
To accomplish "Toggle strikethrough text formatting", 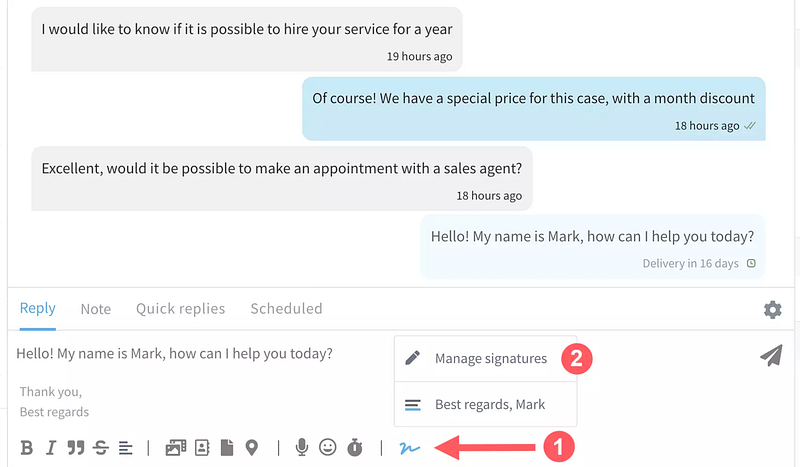I will tap(101, 448).
